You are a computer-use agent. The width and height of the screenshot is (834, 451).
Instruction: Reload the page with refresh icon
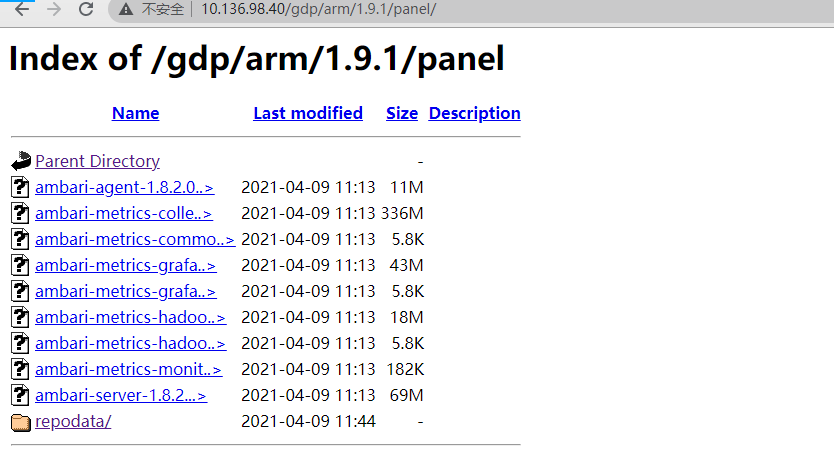[86, 9]
